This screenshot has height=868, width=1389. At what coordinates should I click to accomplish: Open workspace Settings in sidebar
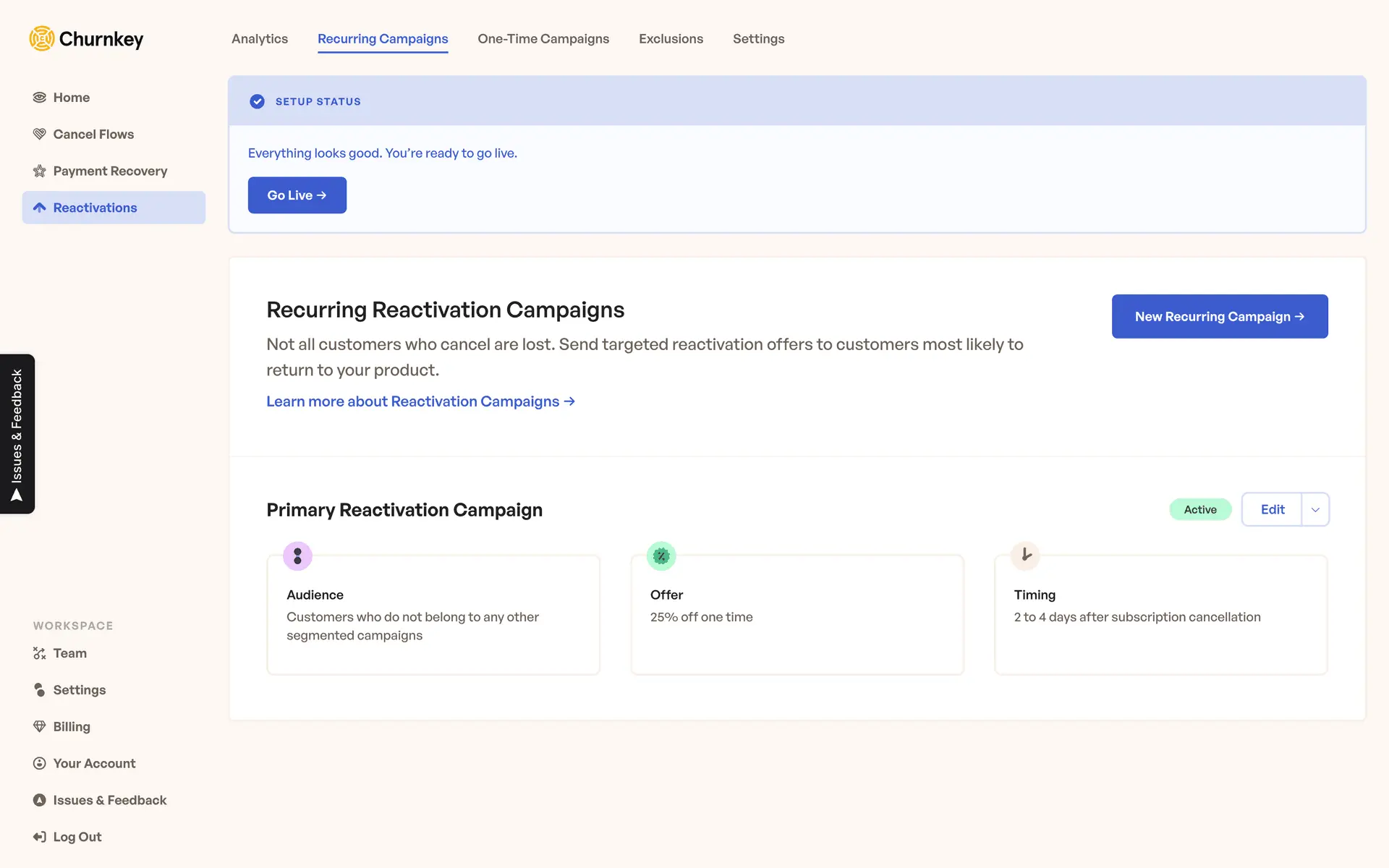[79, 690]
